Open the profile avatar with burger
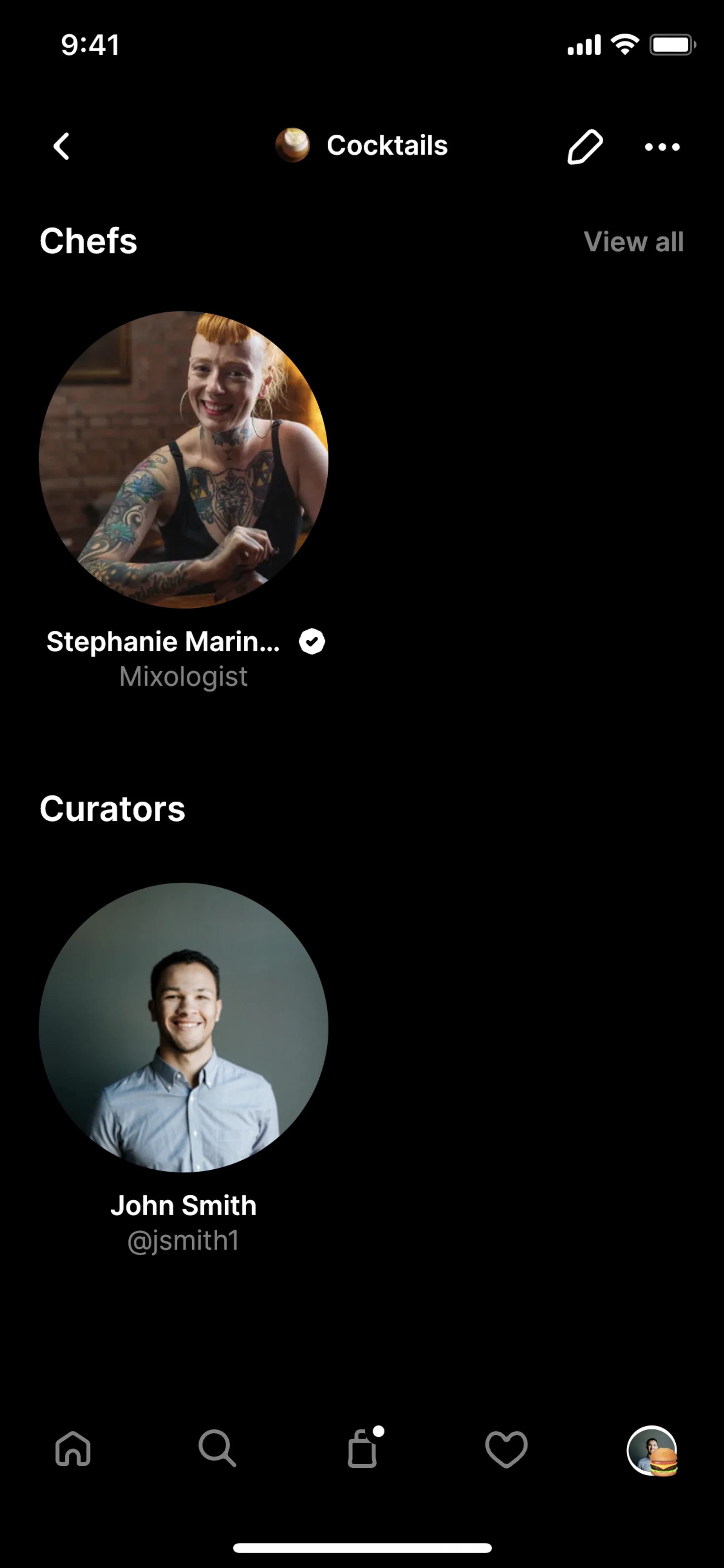 point(653,1451)
